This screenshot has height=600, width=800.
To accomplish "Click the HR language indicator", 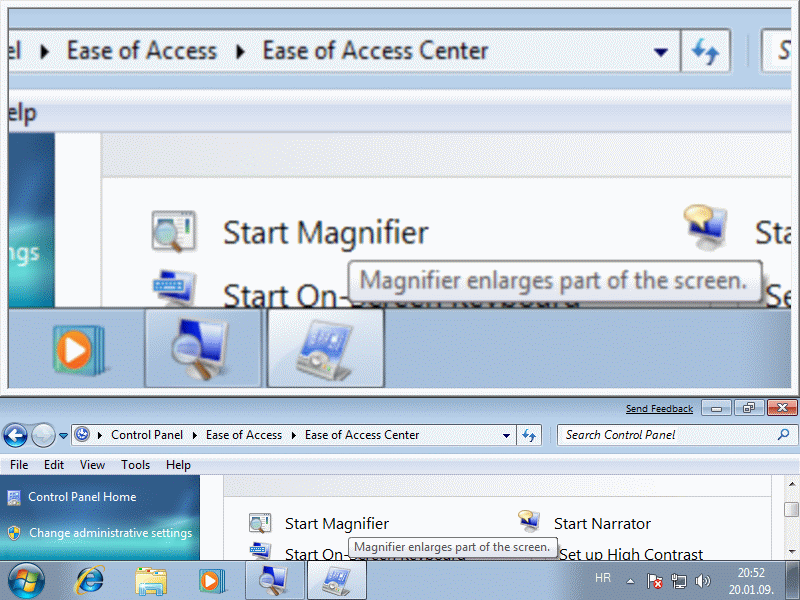I will tap(603, 578).
